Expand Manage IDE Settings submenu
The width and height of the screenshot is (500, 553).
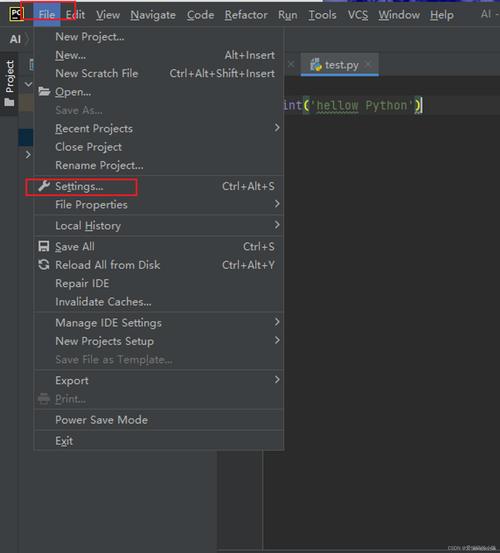pos(158,323)
